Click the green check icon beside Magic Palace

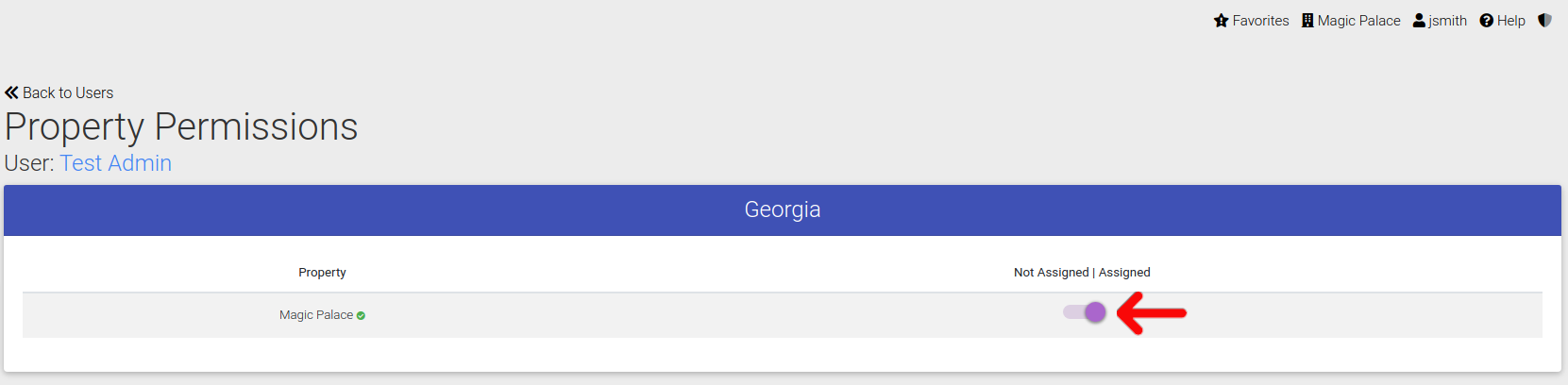361,316
